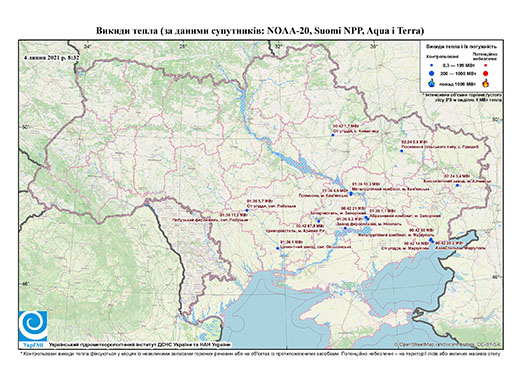Click the blue flame legend icon
Image resolution: width=520 pixels, height=368 pixels.
pyautogui.click(x=432, y=83)
